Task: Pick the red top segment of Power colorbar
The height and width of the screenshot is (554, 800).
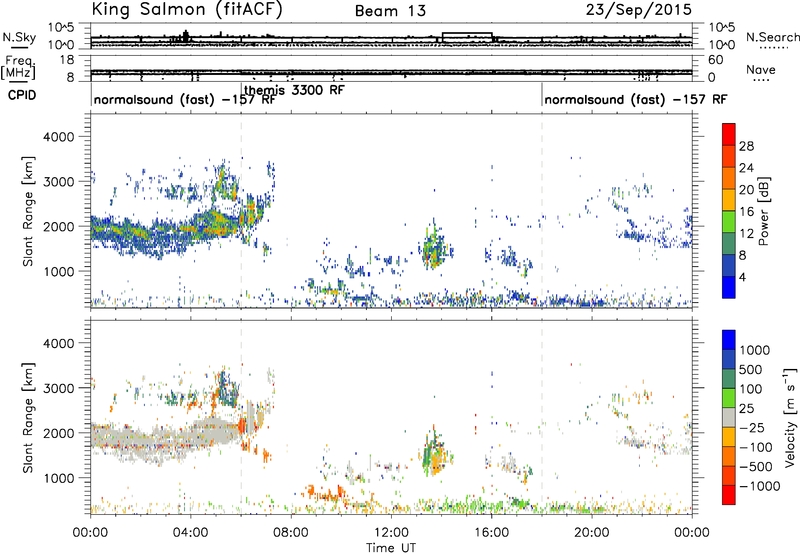Action: [729, 135]
